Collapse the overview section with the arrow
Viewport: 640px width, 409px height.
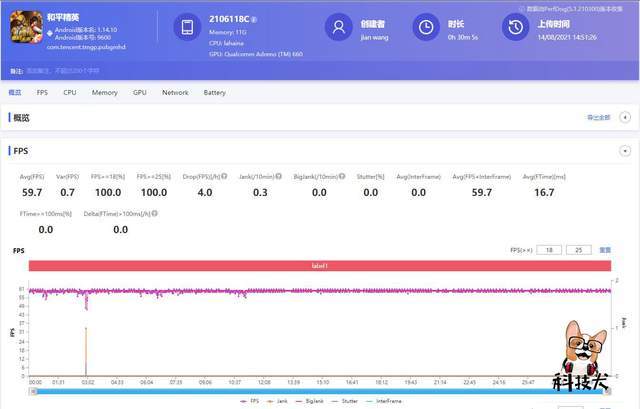(x=625, y=117)
